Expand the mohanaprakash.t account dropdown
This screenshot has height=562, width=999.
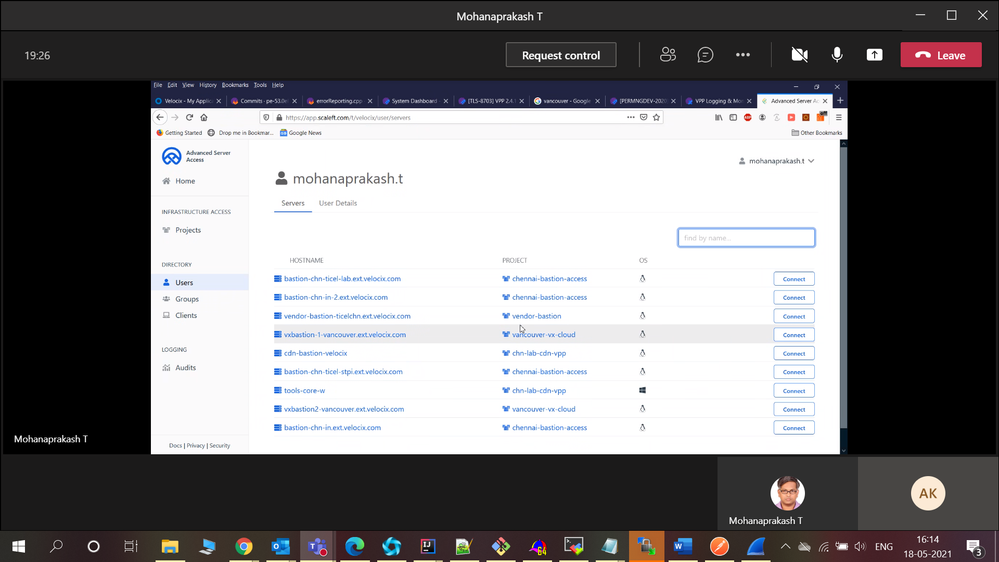(x=776, y=161)
